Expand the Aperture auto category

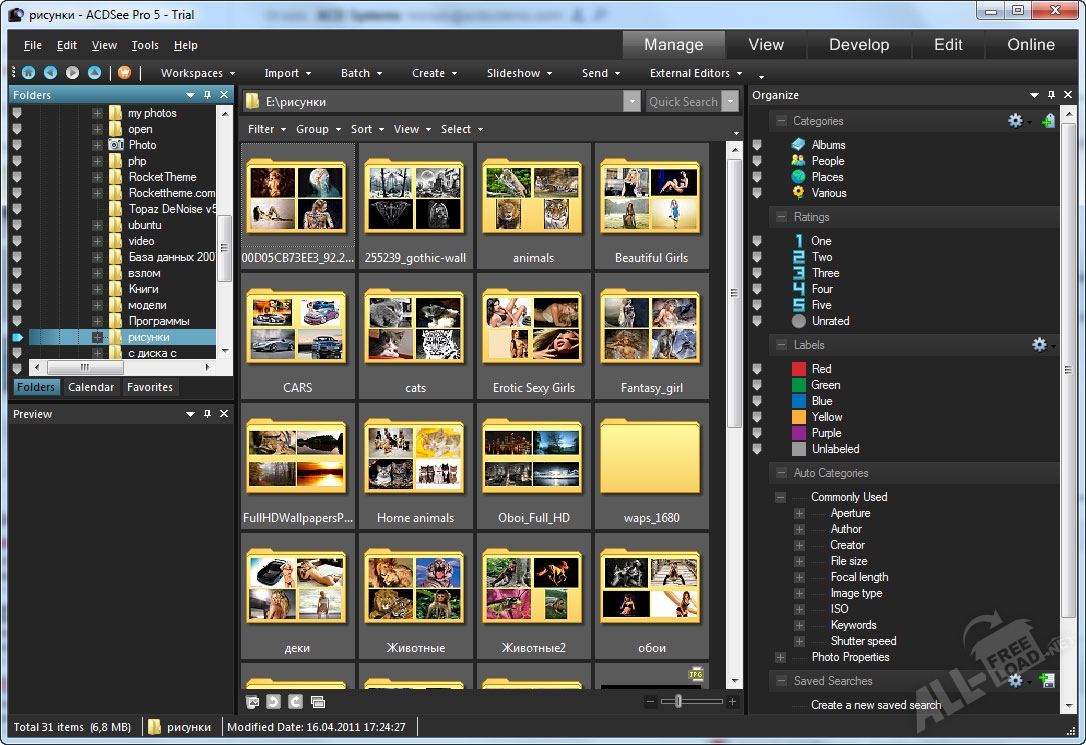tap(799, 513)
